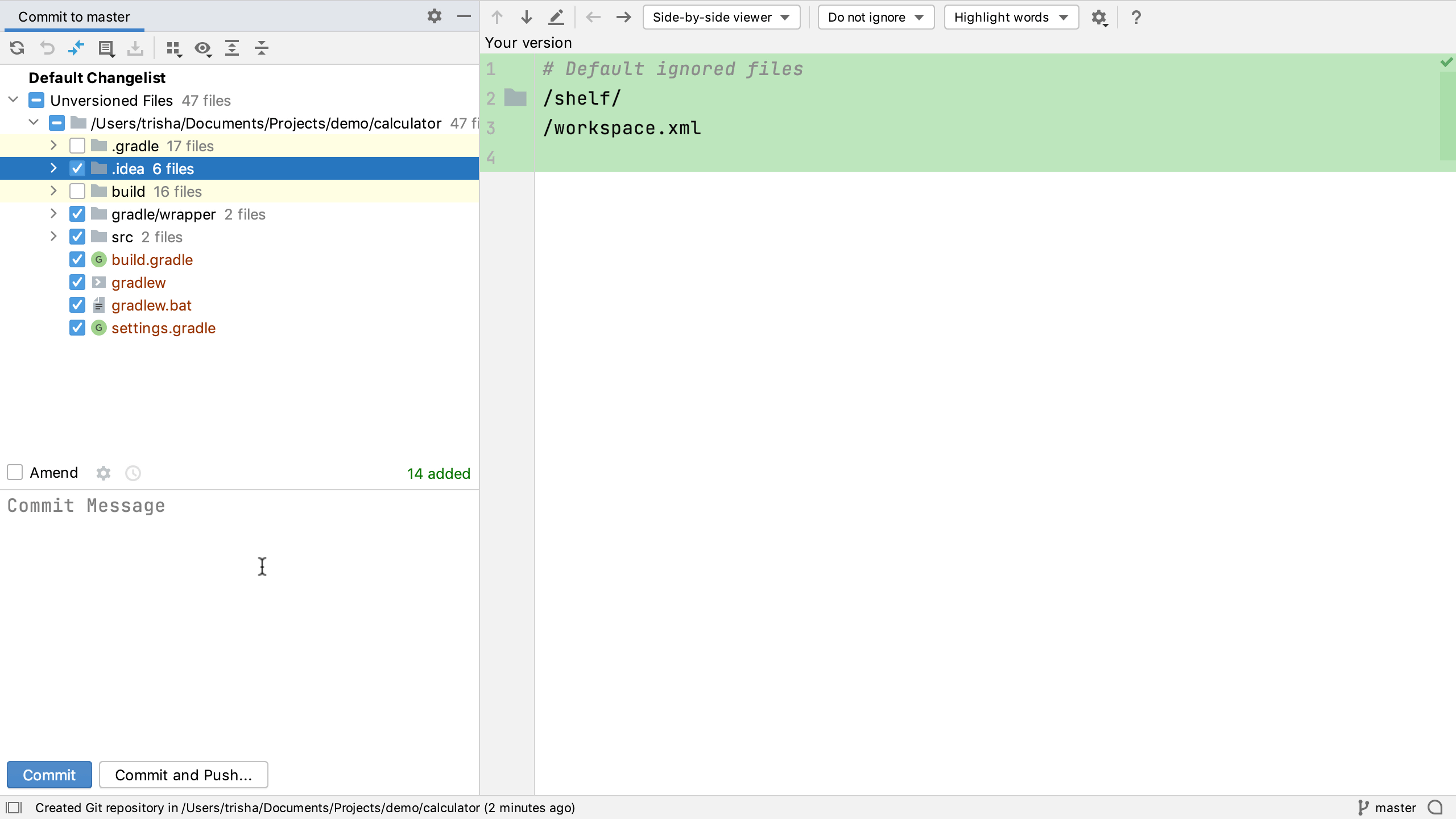1456x819 pixels.
Task: Open the Side-by-side viewer dropdown
Action: pyautogui.click(x=721, y=17)
